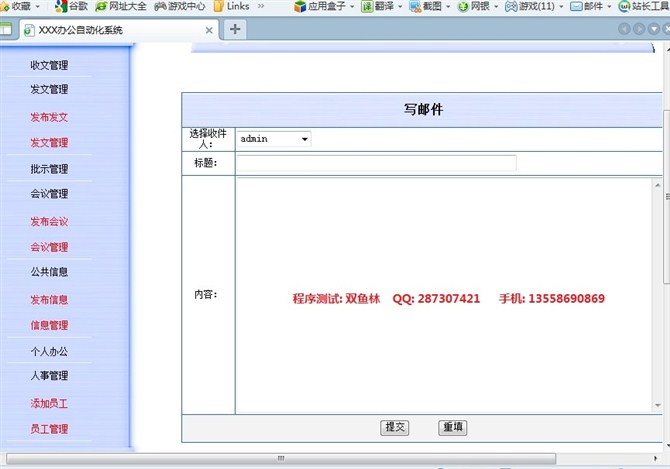Expand the 邮件 dropdown arrow

[x=609, y=6]
